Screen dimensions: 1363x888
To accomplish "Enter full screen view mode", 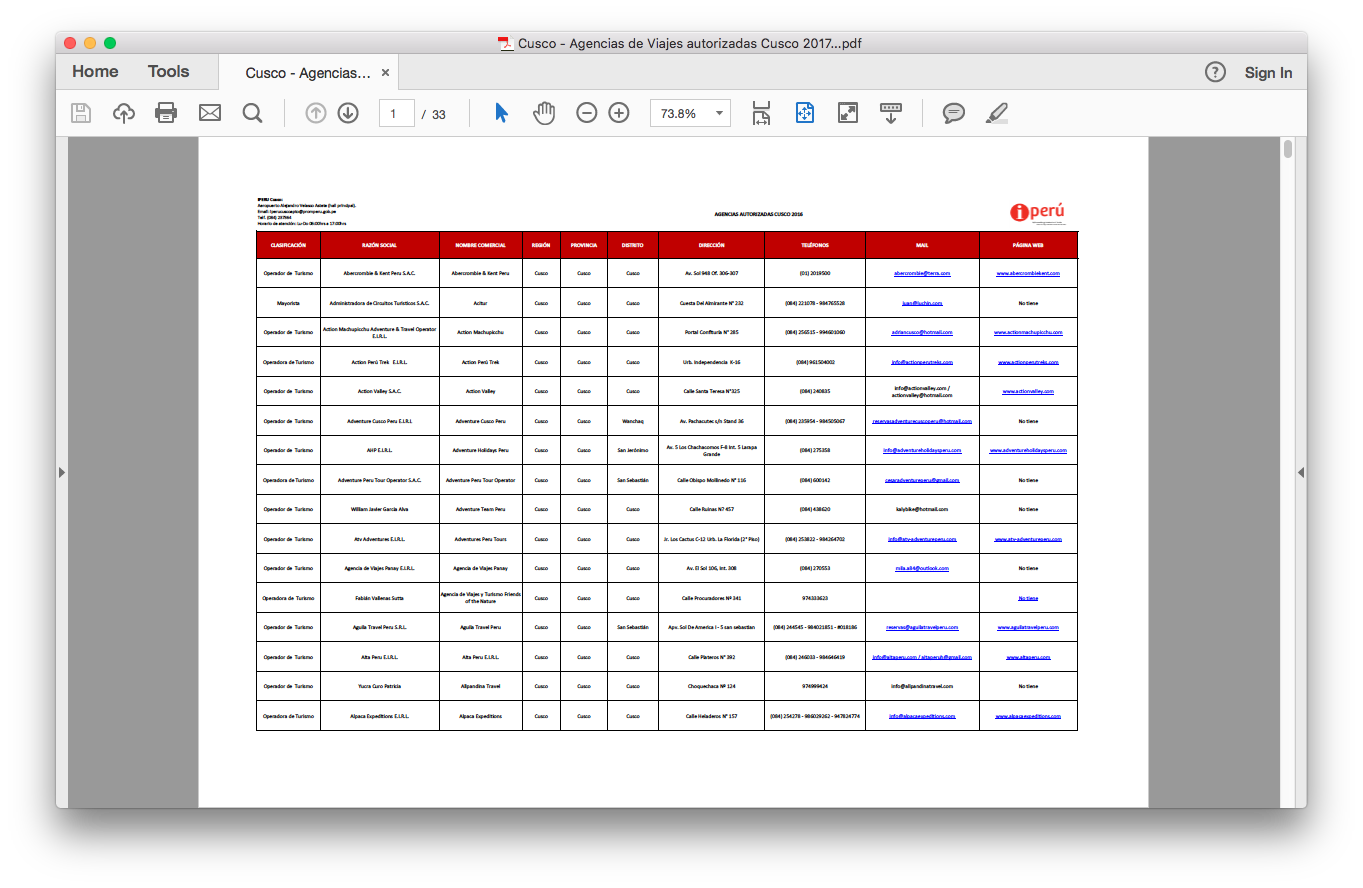I will 848,113.
